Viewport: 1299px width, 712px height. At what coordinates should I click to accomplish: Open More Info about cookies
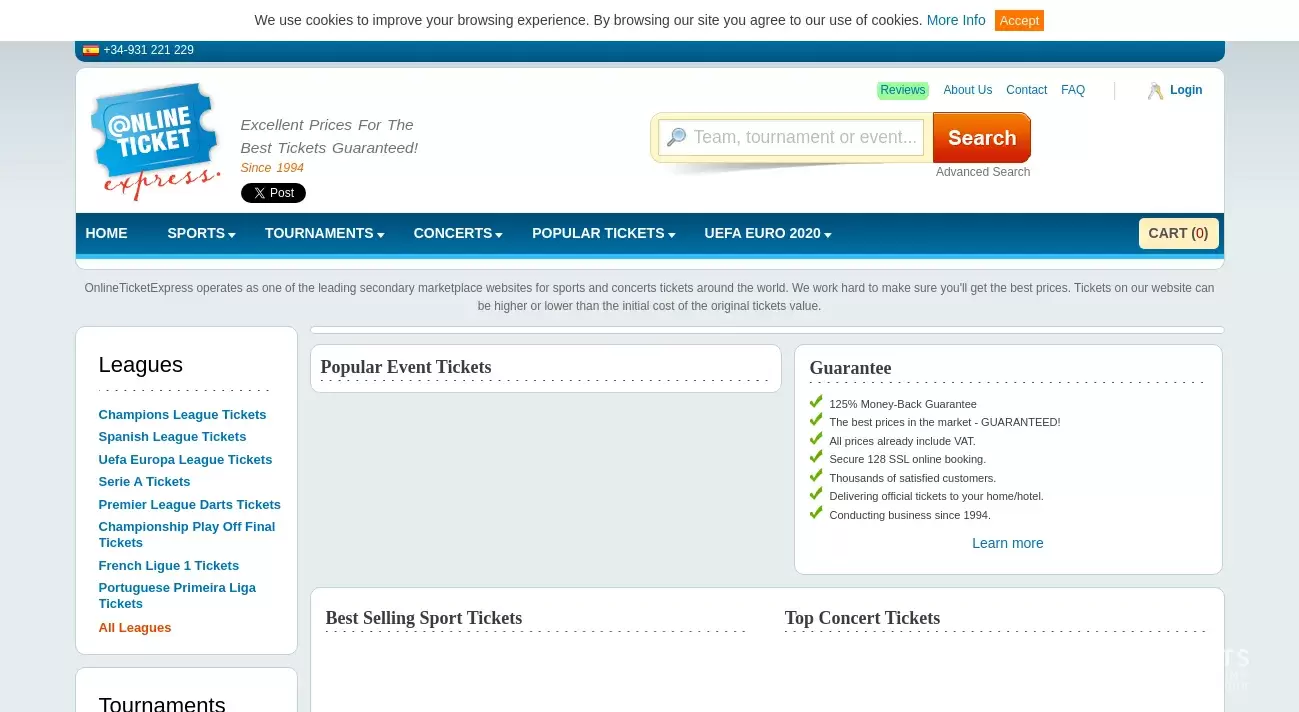pos(956,20)
